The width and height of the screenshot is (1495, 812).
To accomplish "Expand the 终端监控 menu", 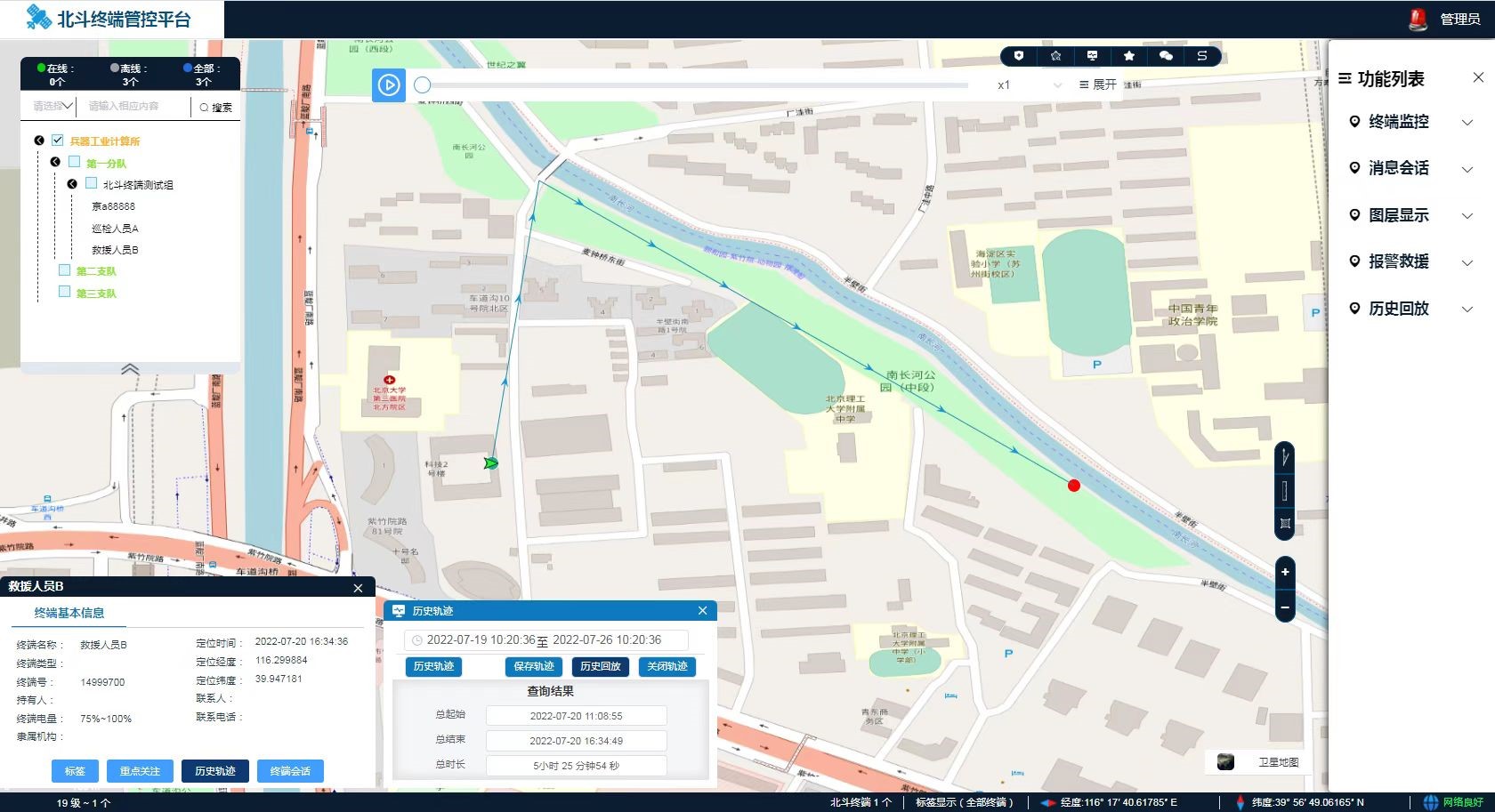I will point(1412,122).
